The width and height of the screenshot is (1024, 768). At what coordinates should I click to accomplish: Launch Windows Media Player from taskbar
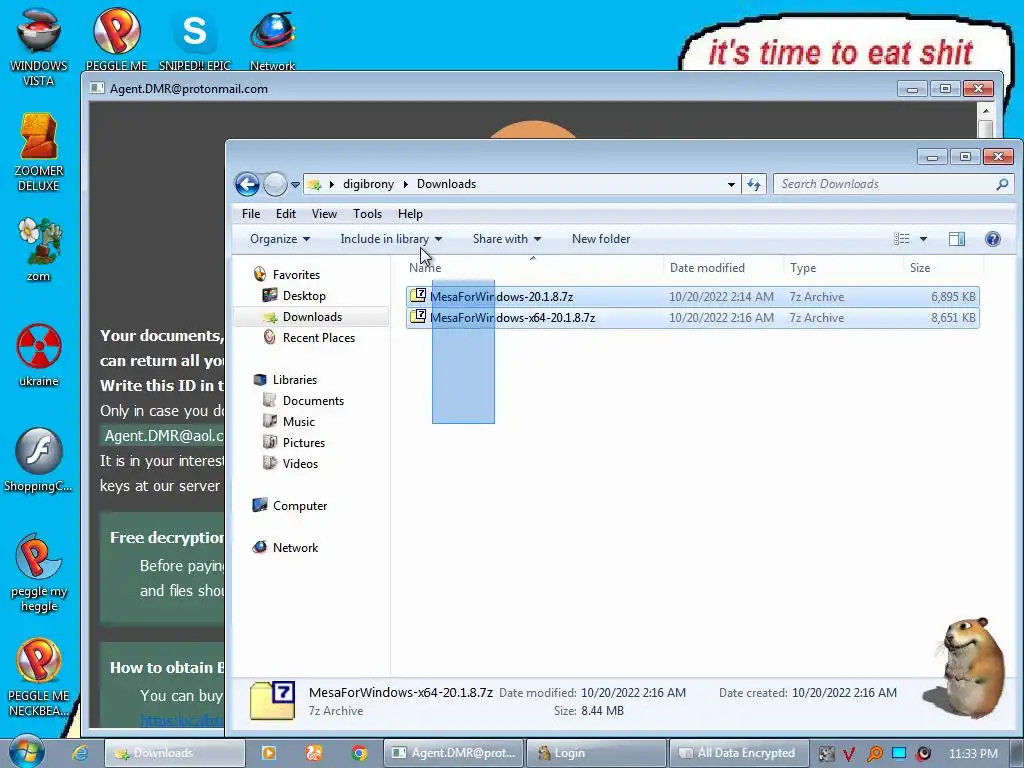click(268, 753)
